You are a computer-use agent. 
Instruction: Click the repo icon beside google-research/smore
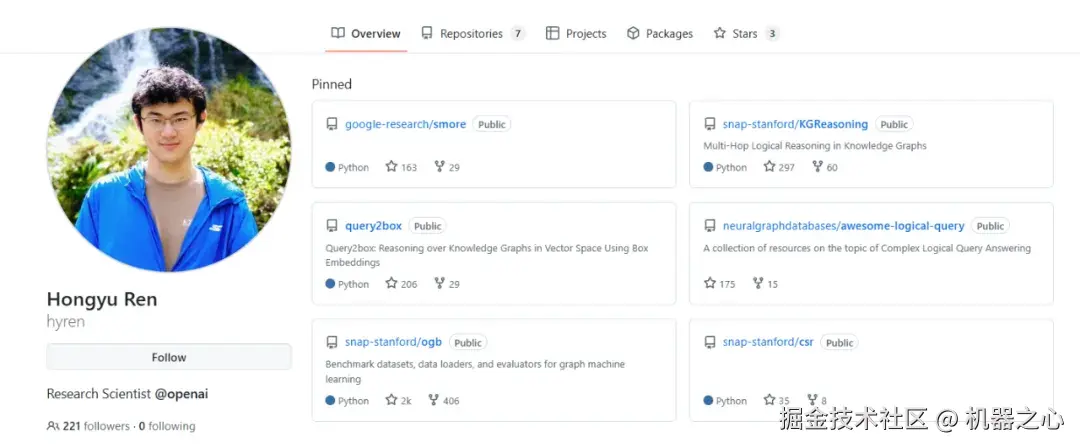332,124
